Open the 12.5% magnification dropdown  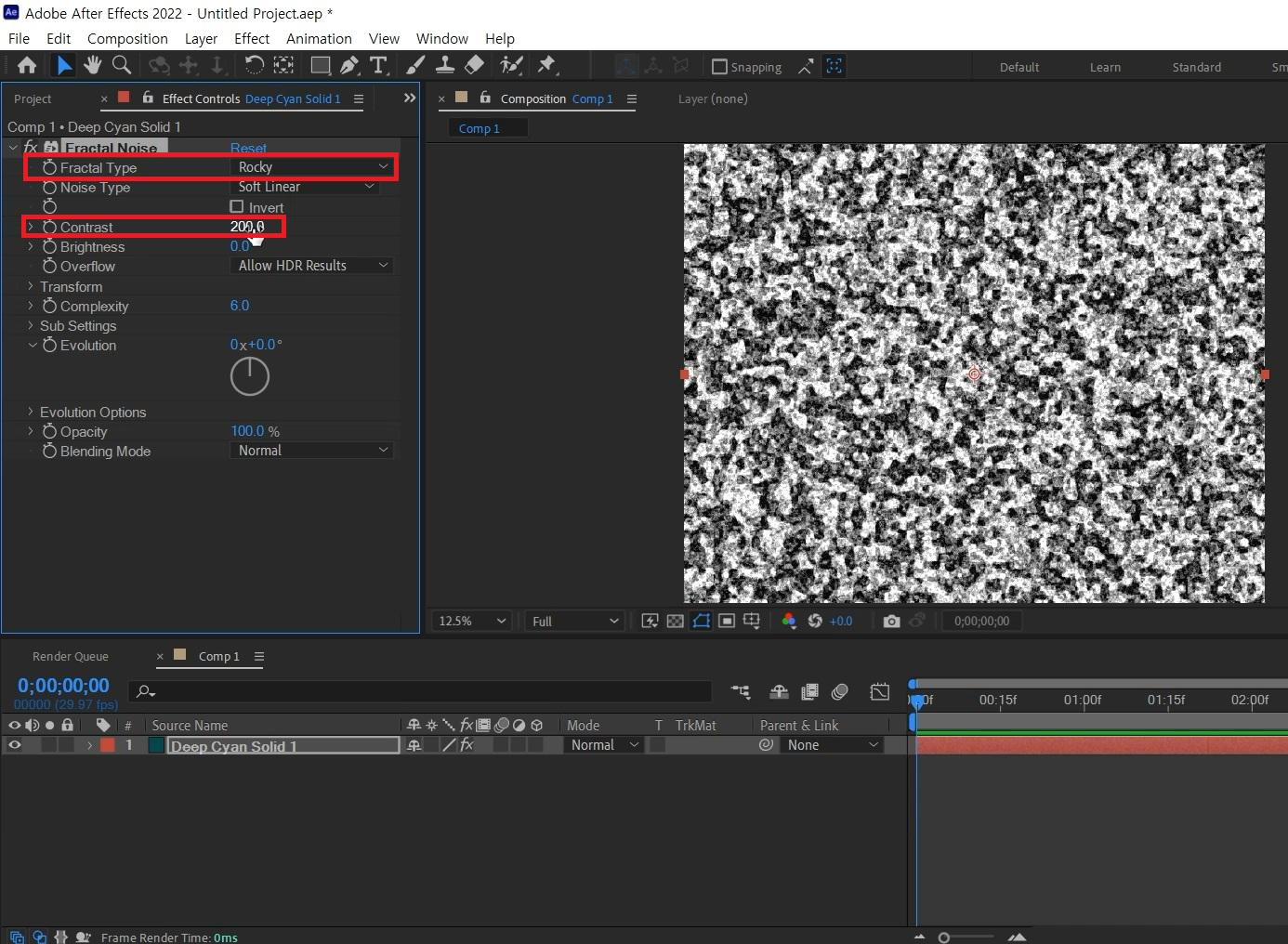472,621
